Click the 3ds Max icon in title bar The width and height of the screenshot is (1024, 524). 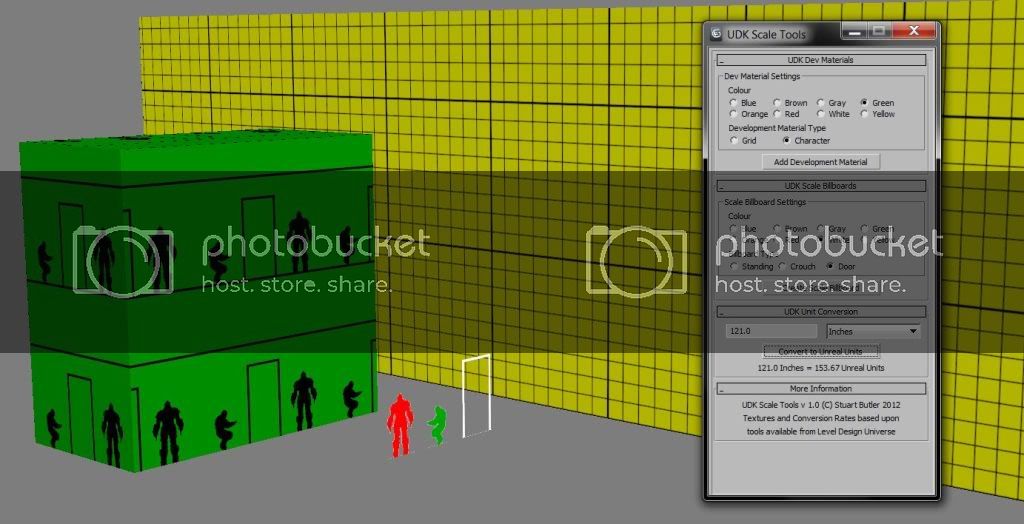[x=717, y=35]
